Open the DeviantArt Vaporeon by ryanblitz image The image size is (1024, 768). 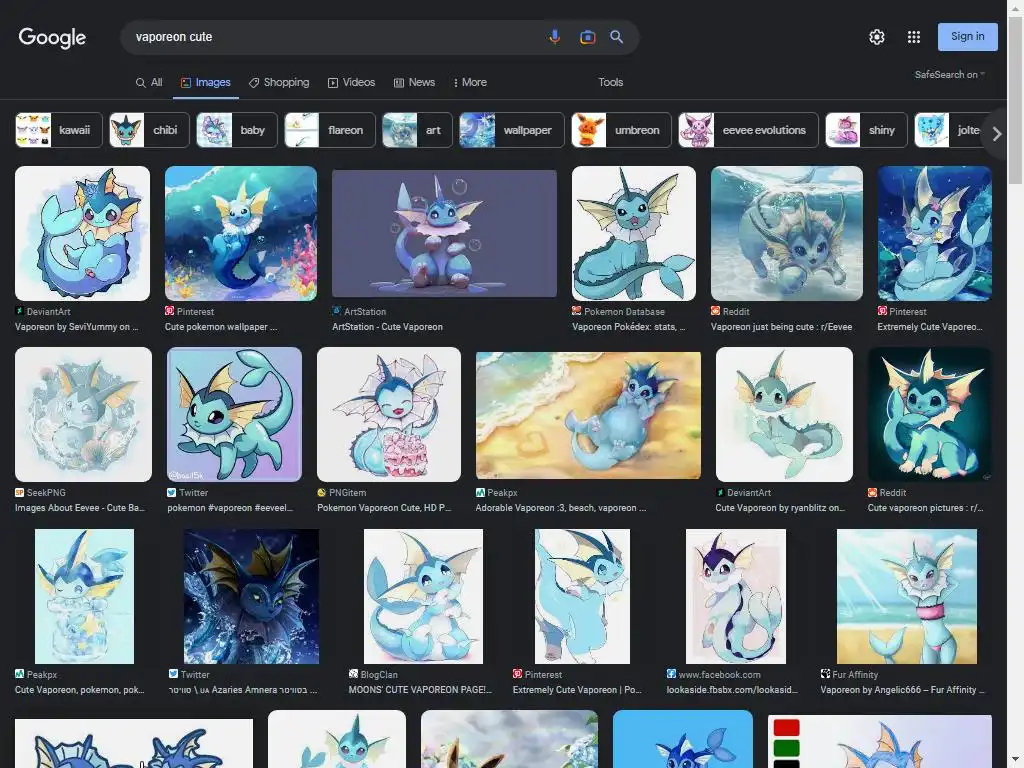(x=784, y=415)
